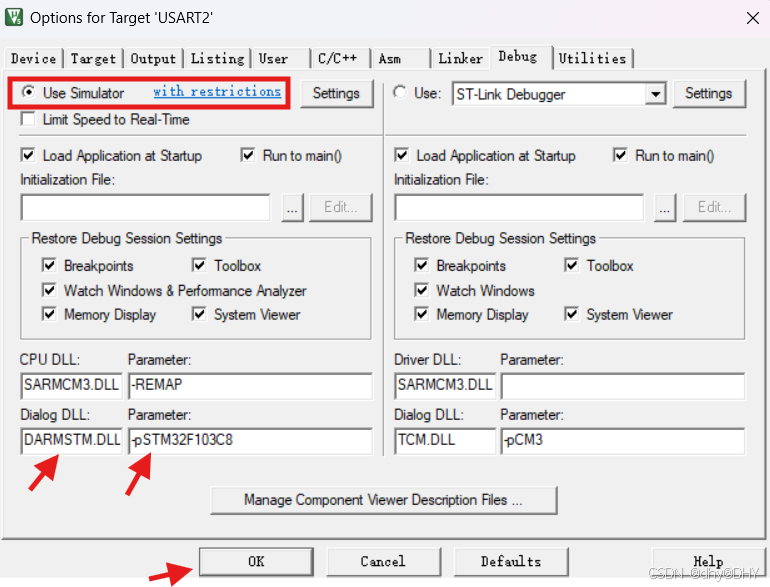
Task: Click Manage Component Viewer Description Files button
Action: point(384,500)
